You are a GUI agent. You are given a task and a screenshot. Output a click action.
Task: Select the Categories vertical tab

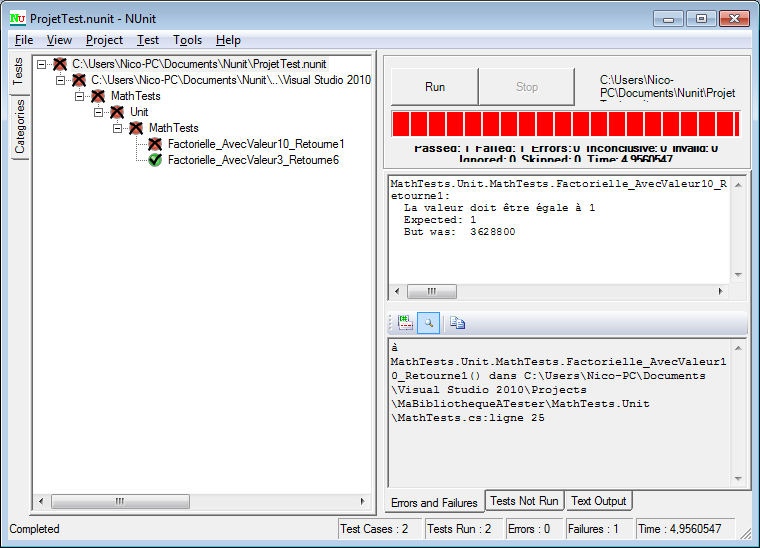19,127
